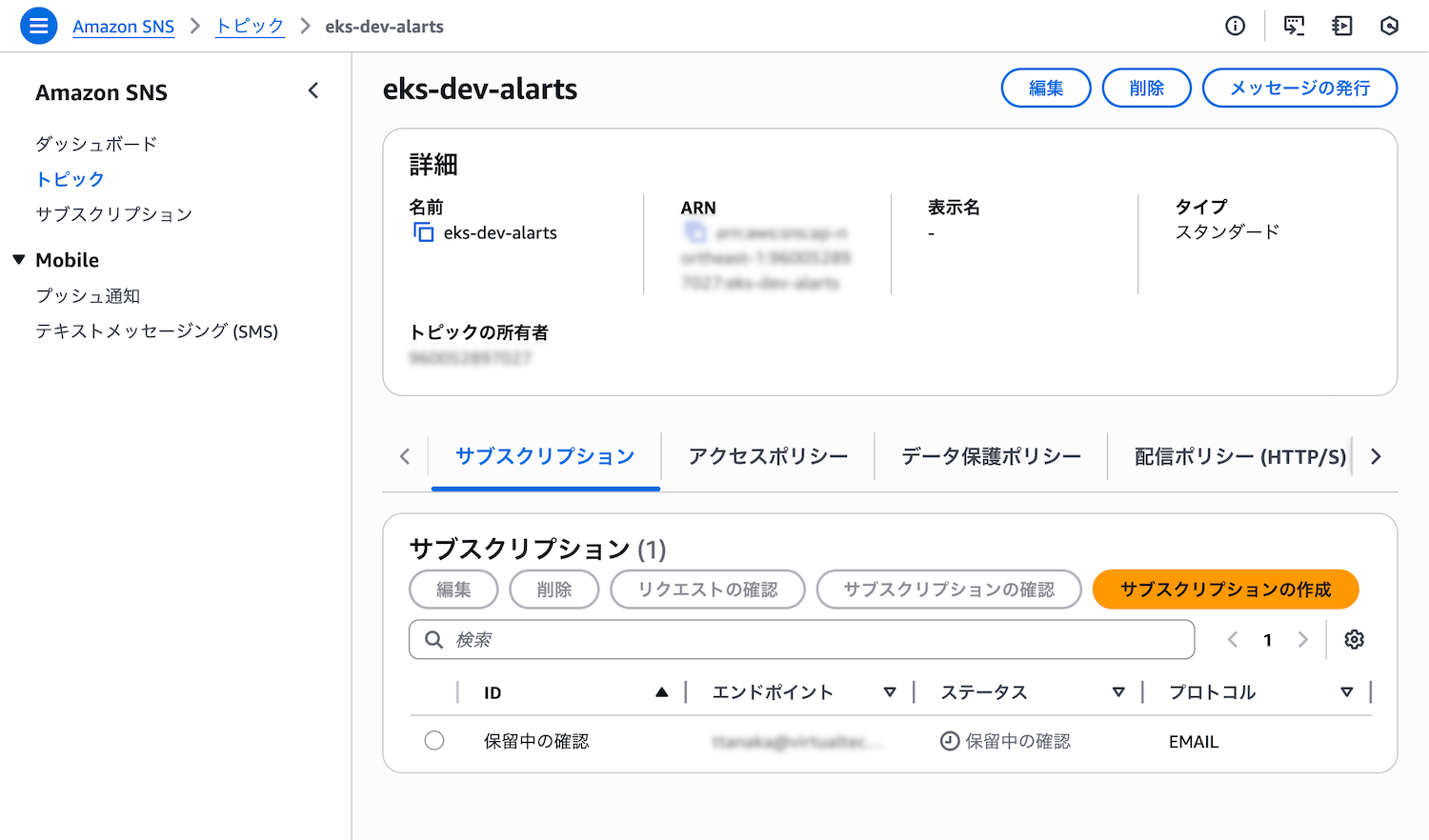Image resolution: width=1429 pixels, height=840 pixels.
Task: Click the eks-dev-alarts name value
Action: point(500,232)
